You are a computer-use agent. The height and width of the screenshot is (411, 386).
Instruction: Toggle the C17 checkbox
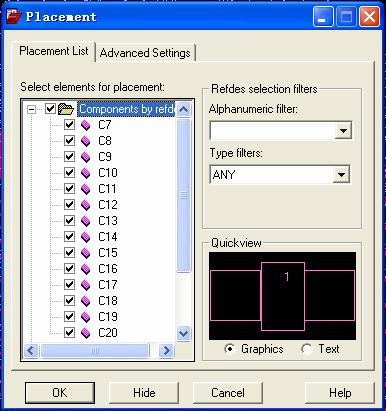(69, 285)
